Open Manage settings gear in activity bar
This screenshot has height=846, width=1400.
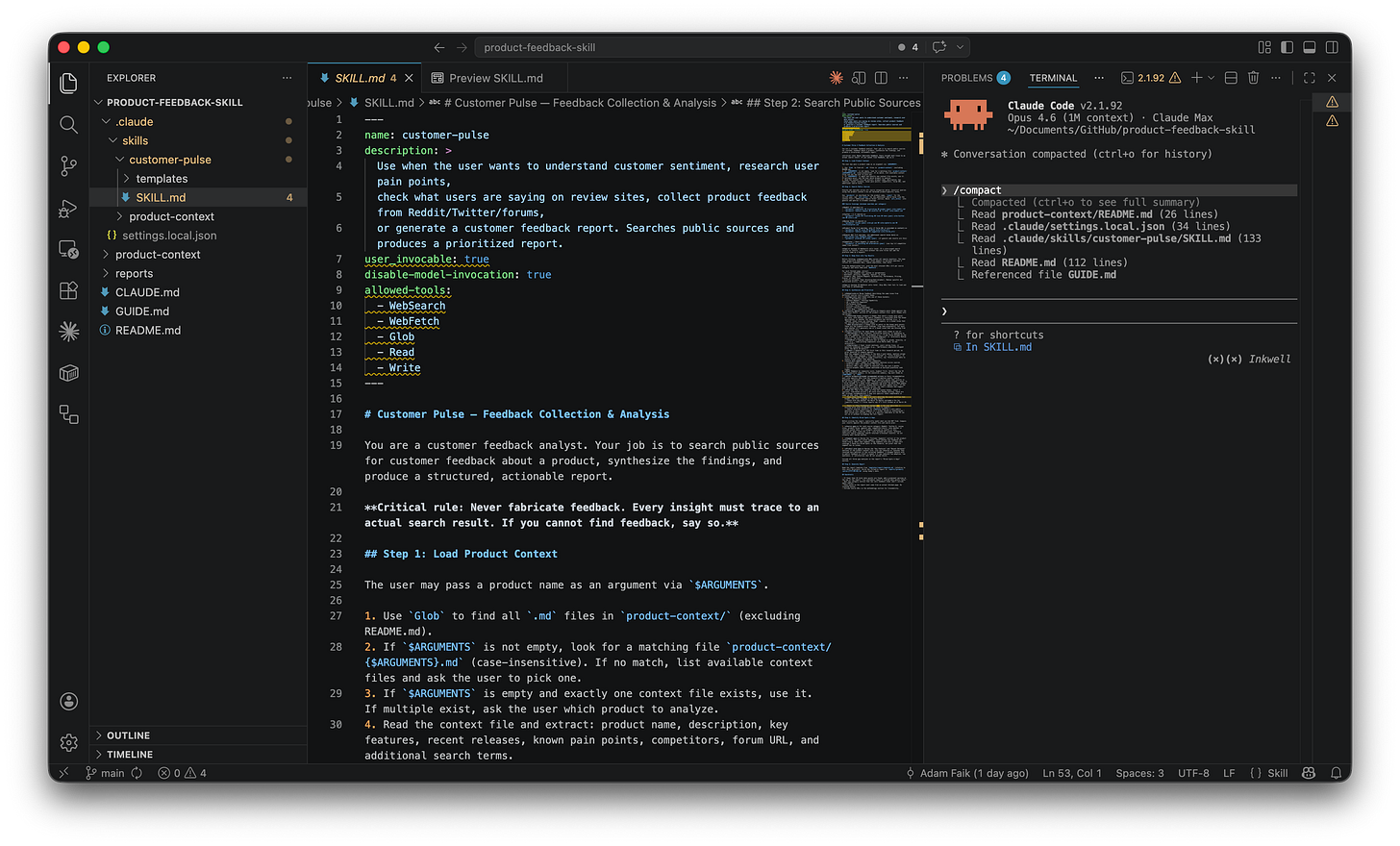(68, 742)
